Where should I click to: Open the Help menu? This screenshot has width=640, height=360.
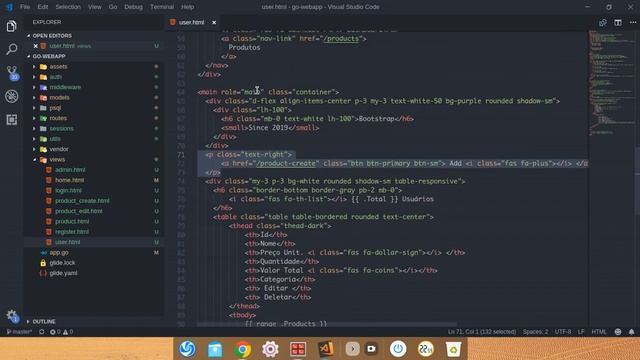[187, 7]
